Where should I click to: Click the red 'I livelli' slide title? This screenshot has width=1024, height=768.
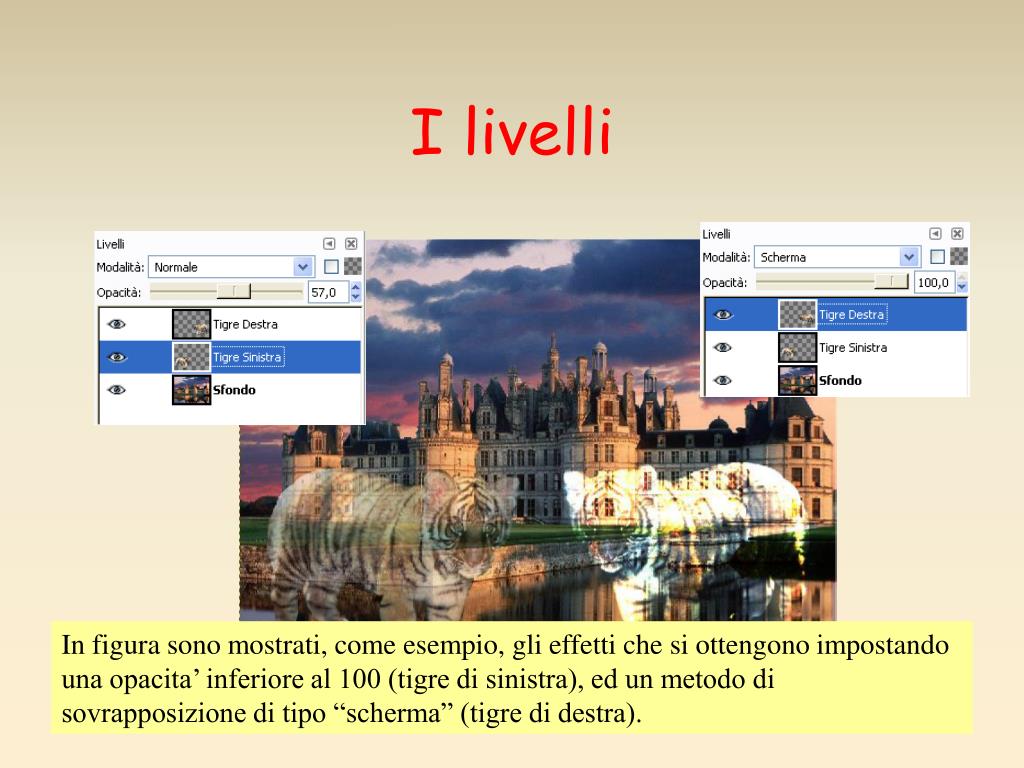point(511,131)
